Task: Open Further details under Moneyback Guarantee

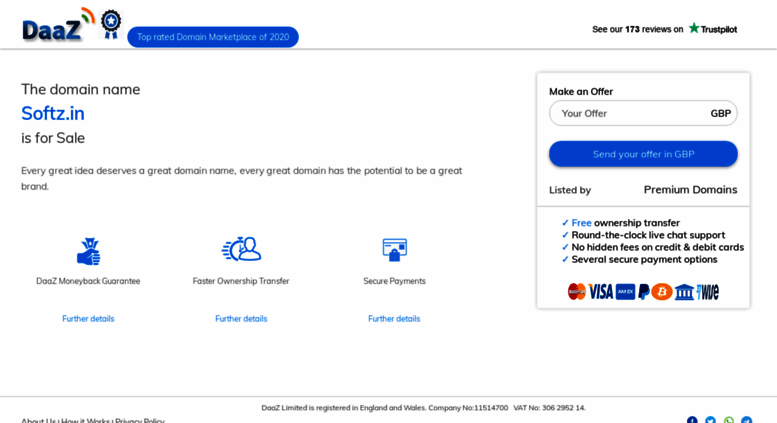Action: point(88,318)
